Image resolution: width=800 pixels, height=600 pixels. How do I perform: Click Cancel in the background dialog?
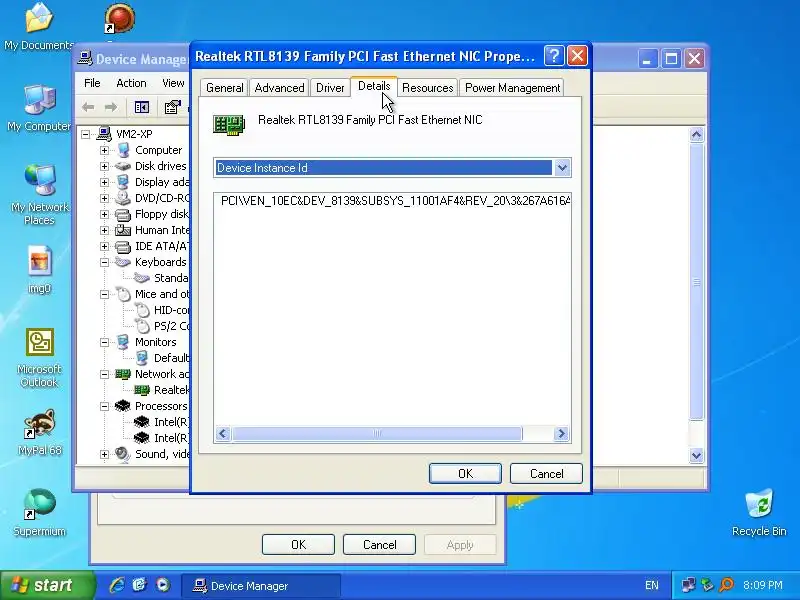pos(380,544)
